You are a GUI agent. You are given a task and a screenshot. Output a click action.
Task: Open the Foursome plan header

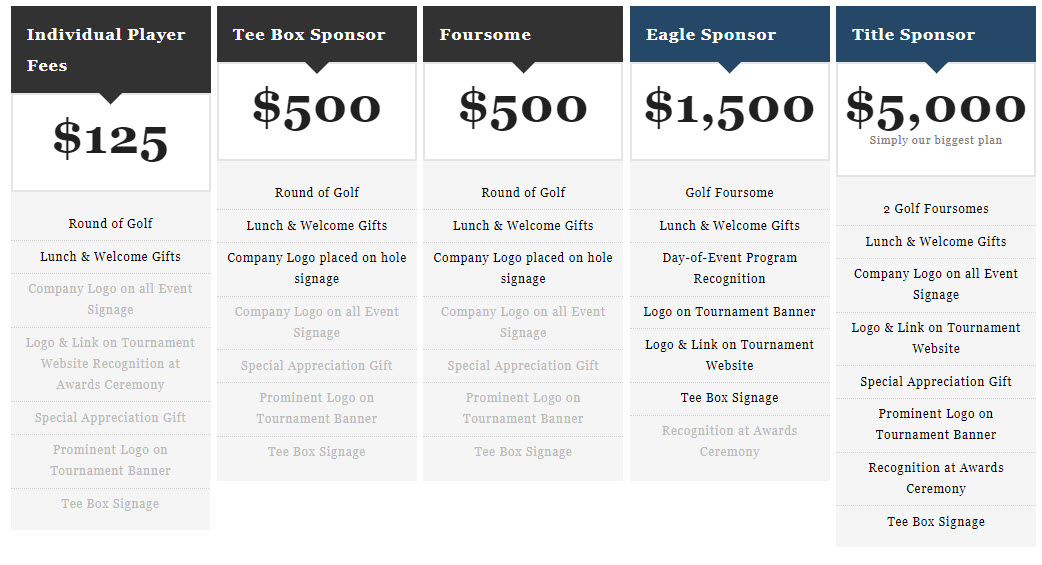485,35
